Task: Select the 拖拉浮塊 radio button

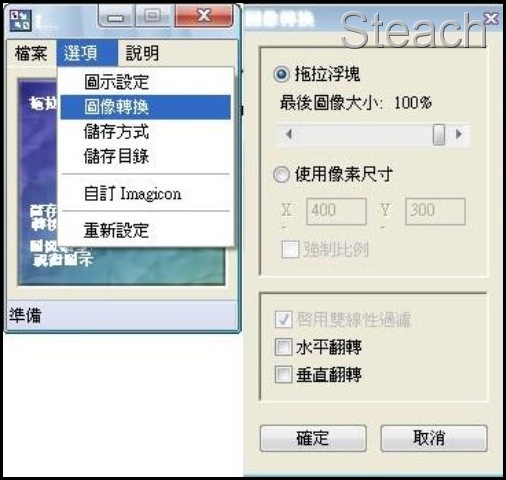Action: 281,74
